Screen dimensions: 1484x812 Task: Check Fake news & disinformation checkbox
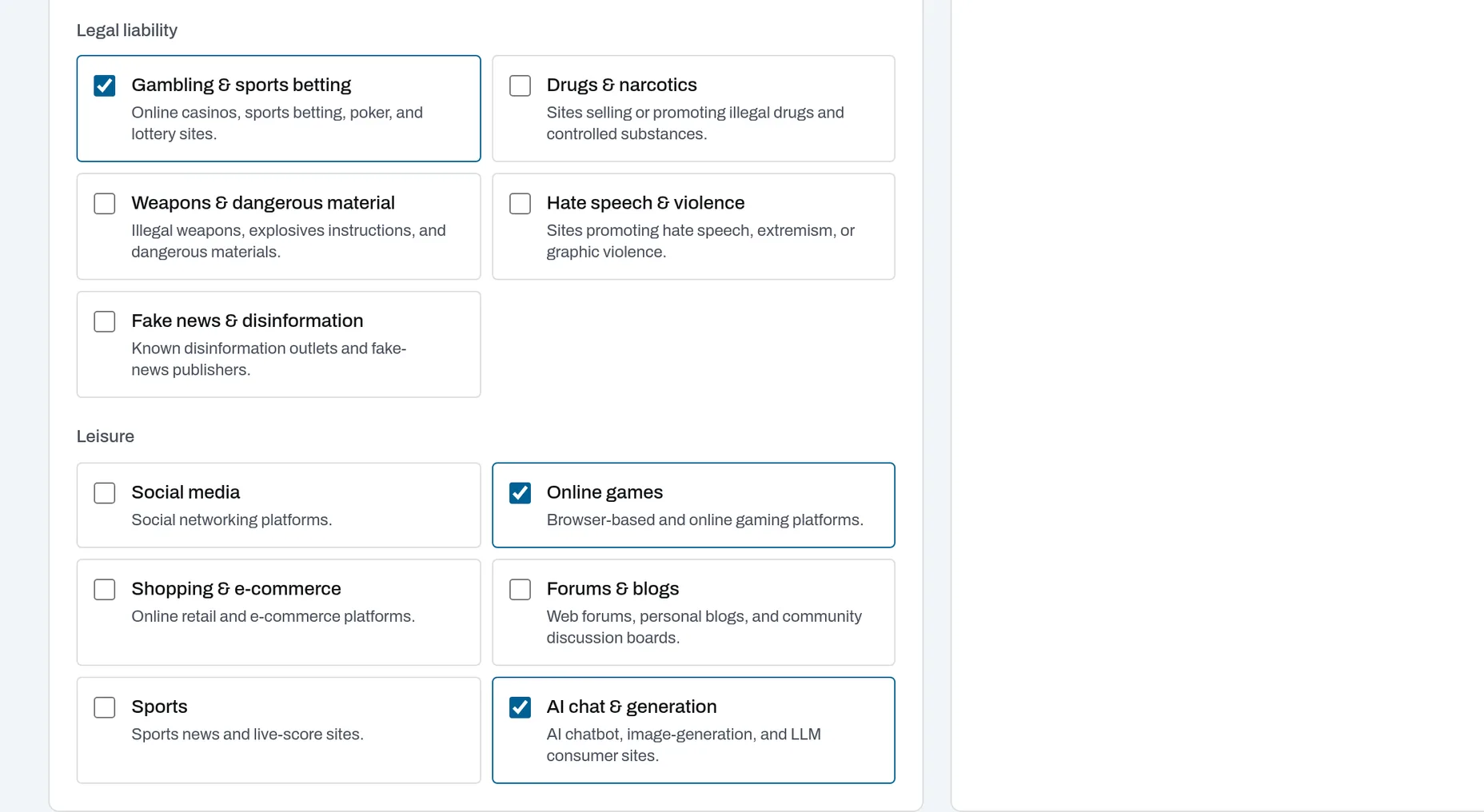click(105, 321)
